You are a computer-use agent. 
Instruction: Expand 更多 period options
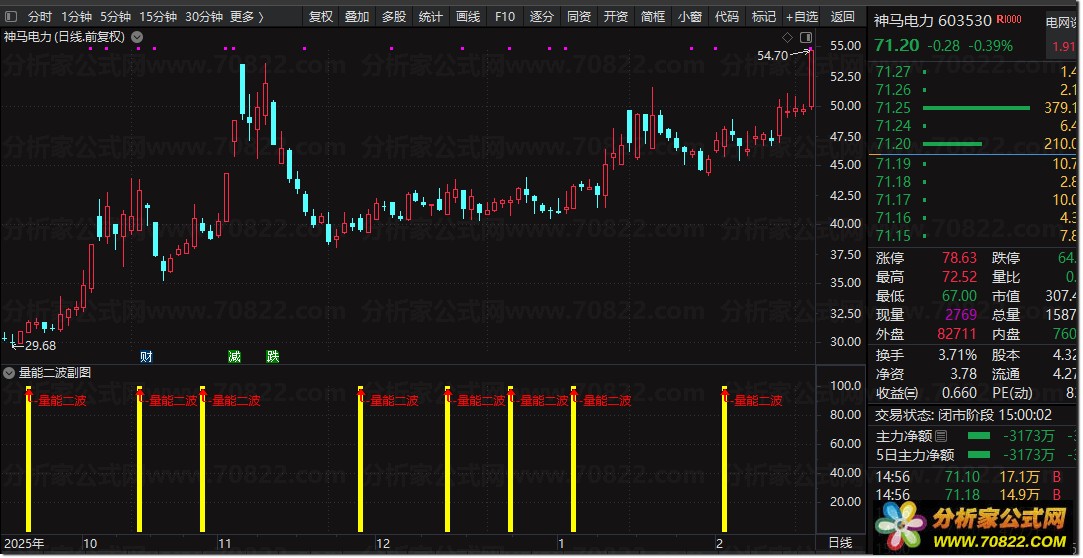point(247,17)
